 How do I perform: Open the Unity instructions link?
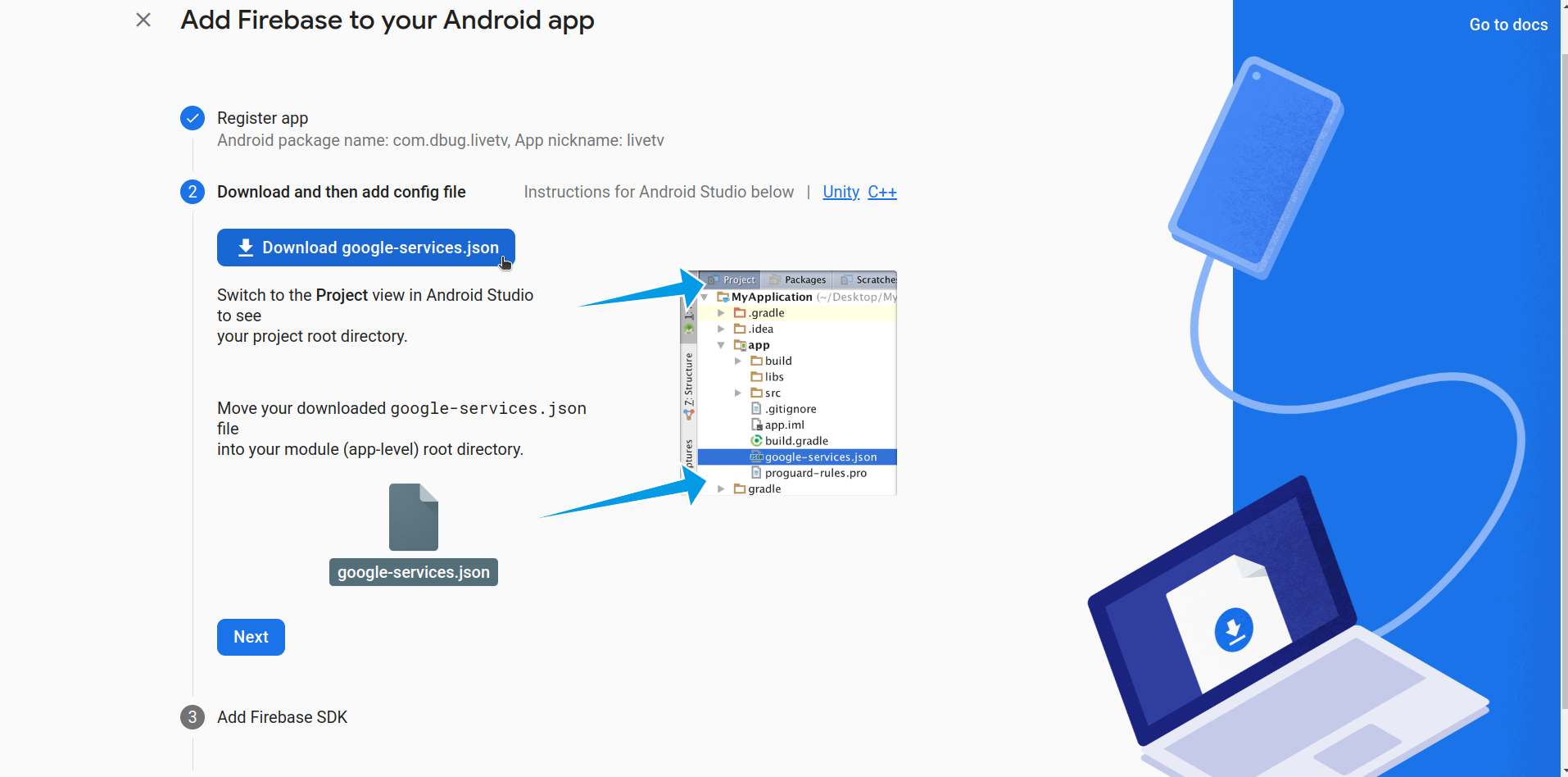coord(841,192)
